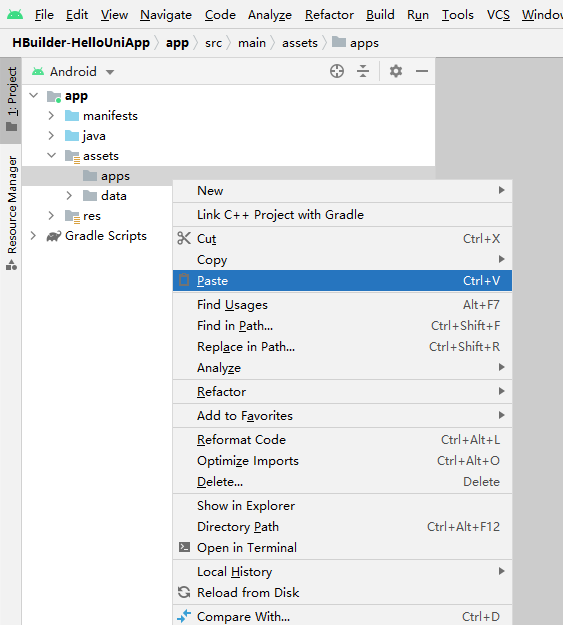
Task: Expand the manifests folder
Action: coord(51,116)
